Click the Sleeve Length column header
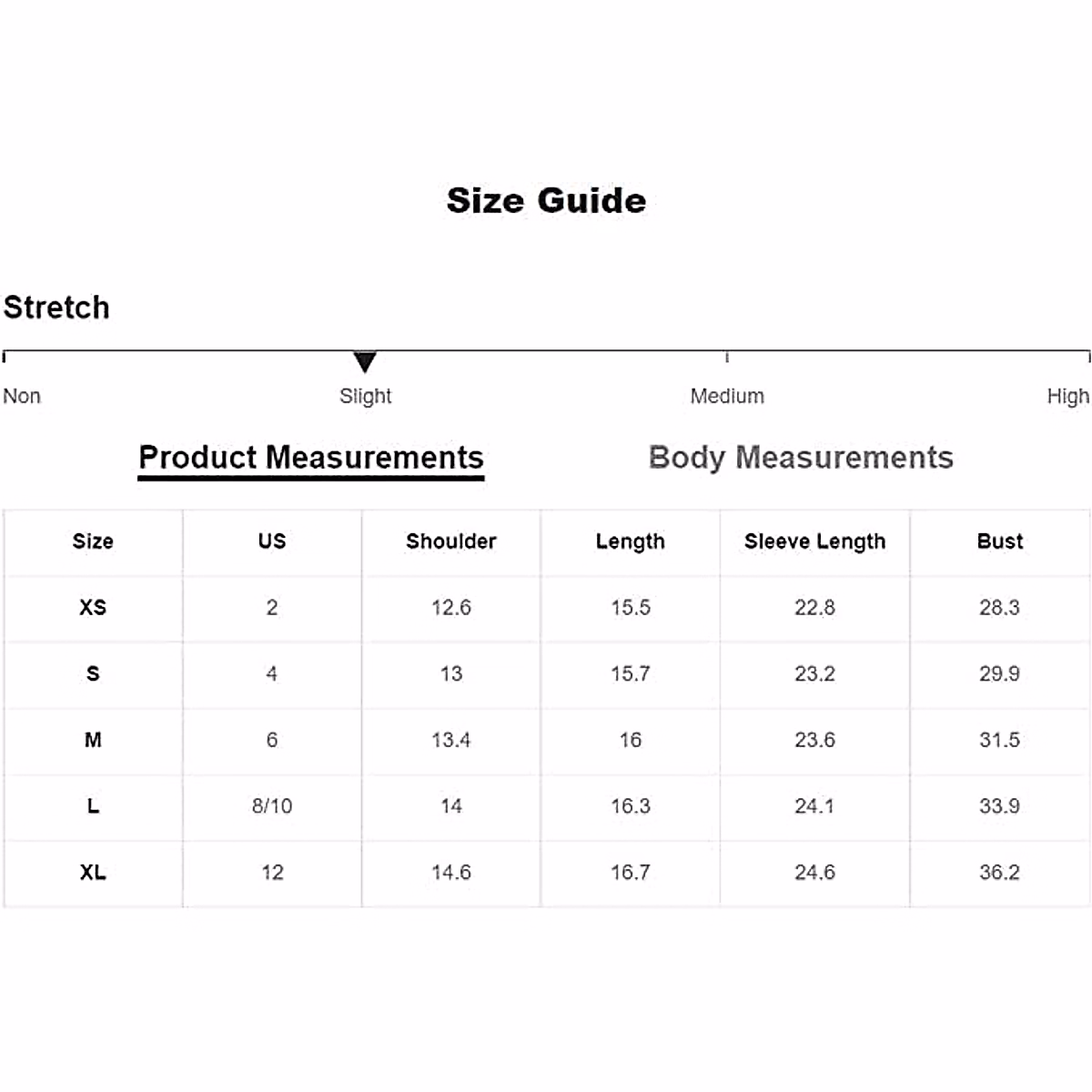The width and height of the screenshot is (1092, 1092). [x=814, y=541]
